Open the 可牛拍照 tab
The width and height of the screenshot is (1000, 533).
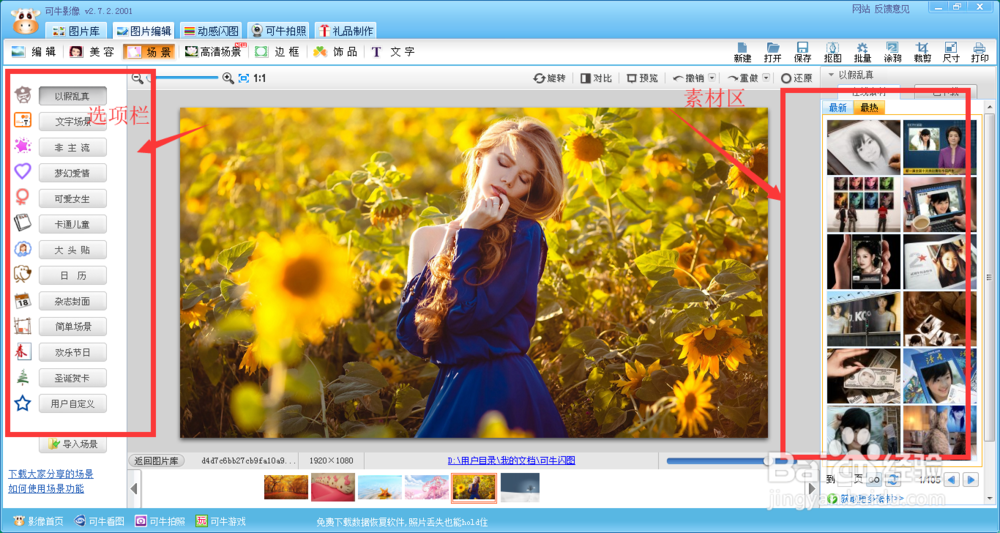pos(279,31)
